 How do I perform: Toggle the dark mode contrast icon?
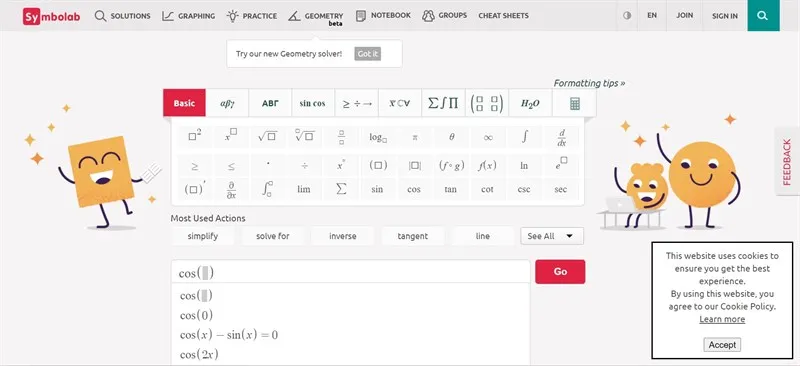[627, 15]
